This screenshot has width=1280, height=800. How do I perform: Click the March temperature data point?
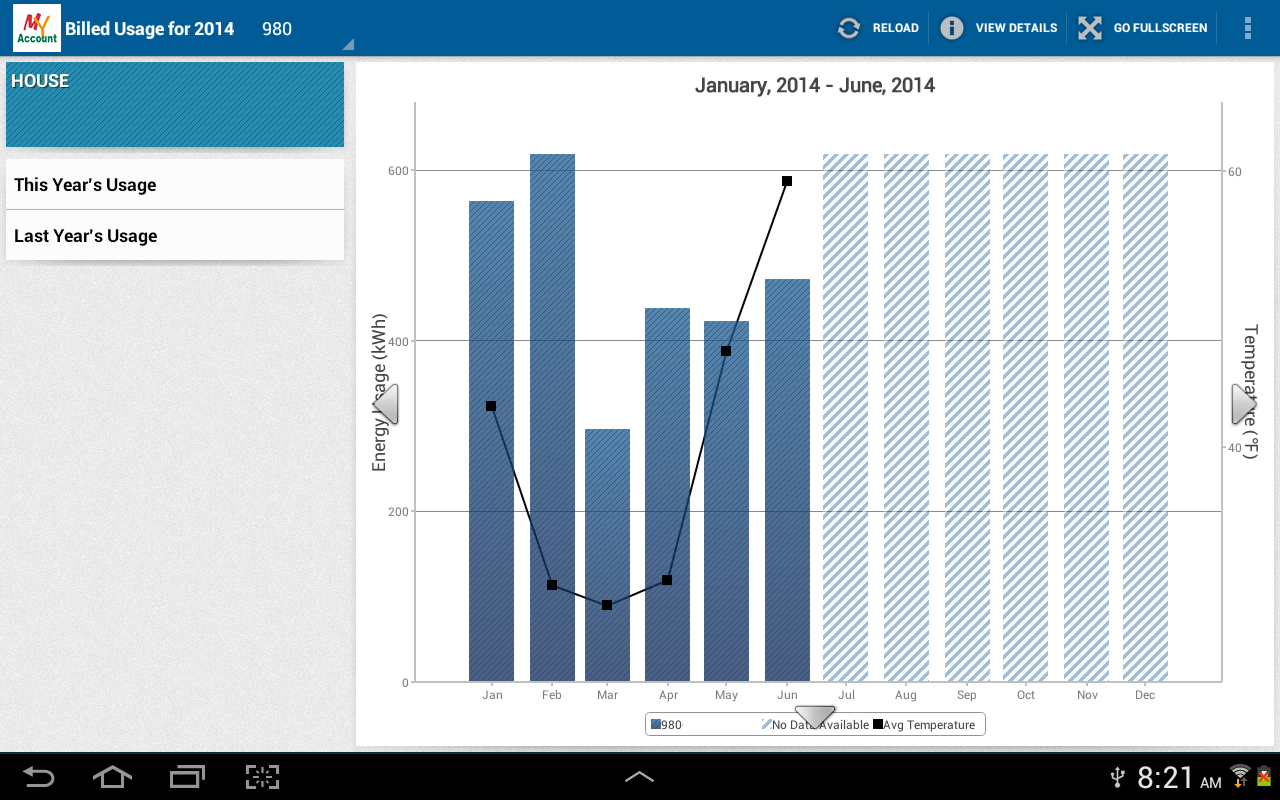pos(607,605)
